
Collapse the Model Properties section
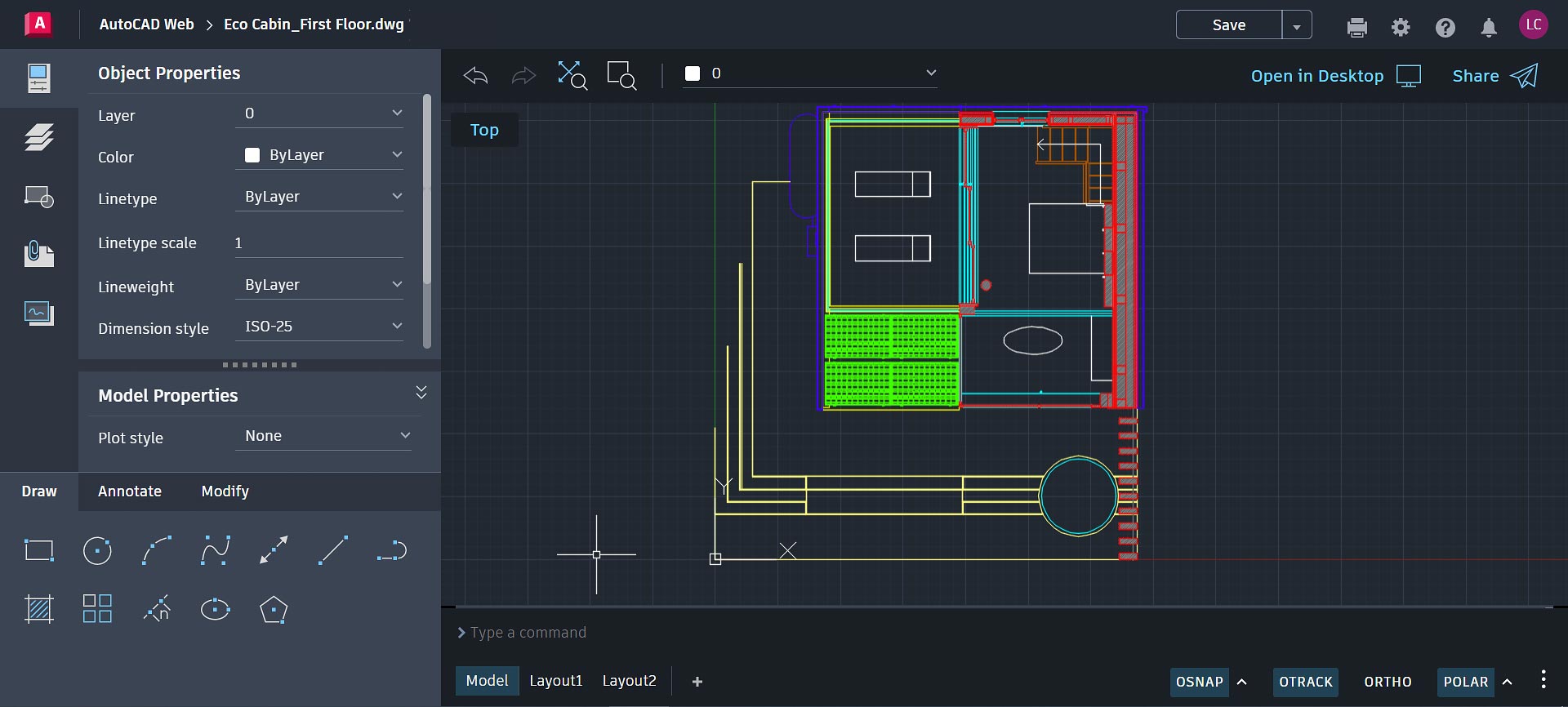[x=421, y=393]
